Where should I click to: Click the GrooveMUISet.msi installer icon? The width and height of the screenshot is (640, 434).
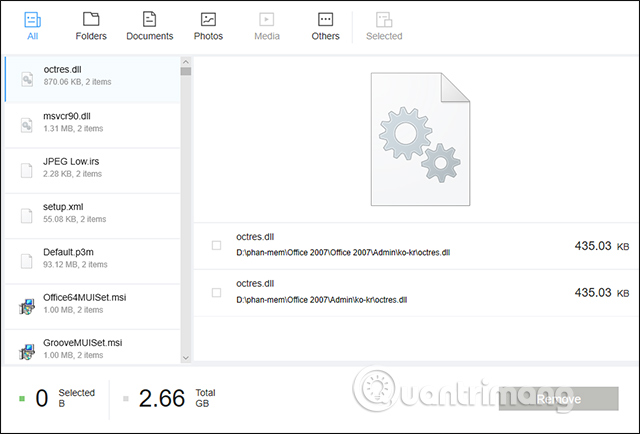(27, 349)
